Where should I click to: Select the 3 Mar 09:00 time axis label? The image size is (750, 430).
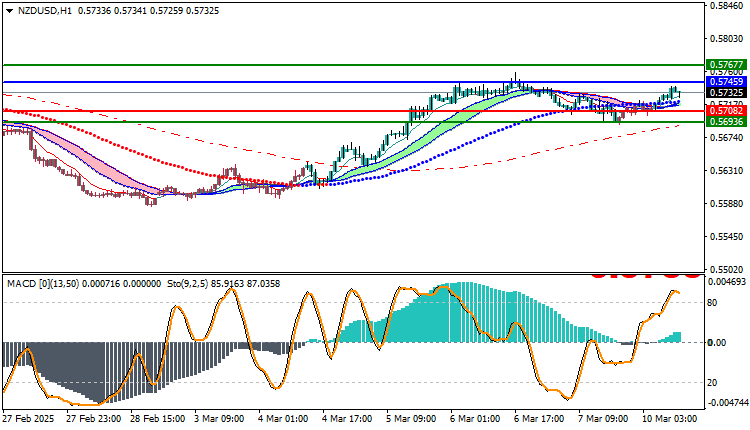point(219,419)
